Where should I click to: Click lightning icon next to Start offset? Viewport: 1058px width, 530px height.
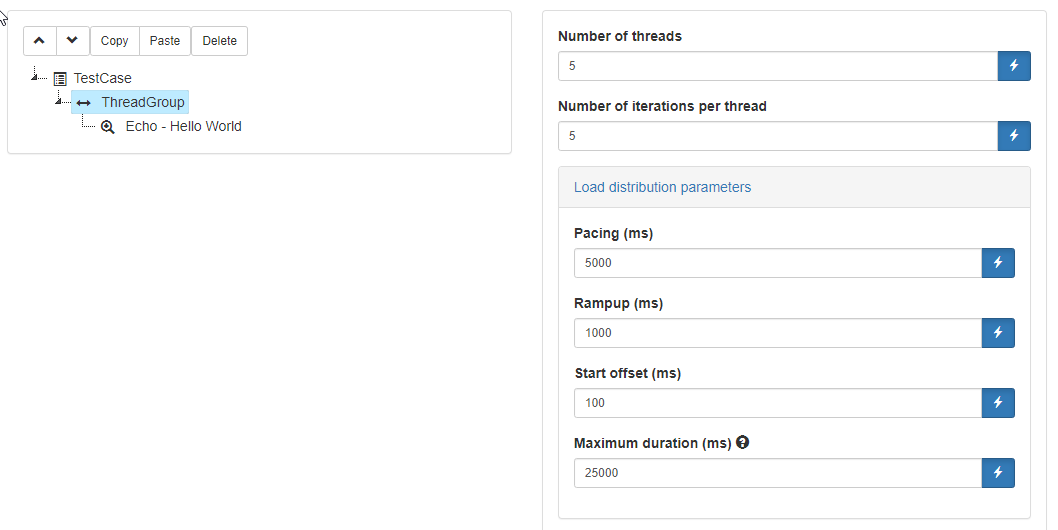click(998, 403)
